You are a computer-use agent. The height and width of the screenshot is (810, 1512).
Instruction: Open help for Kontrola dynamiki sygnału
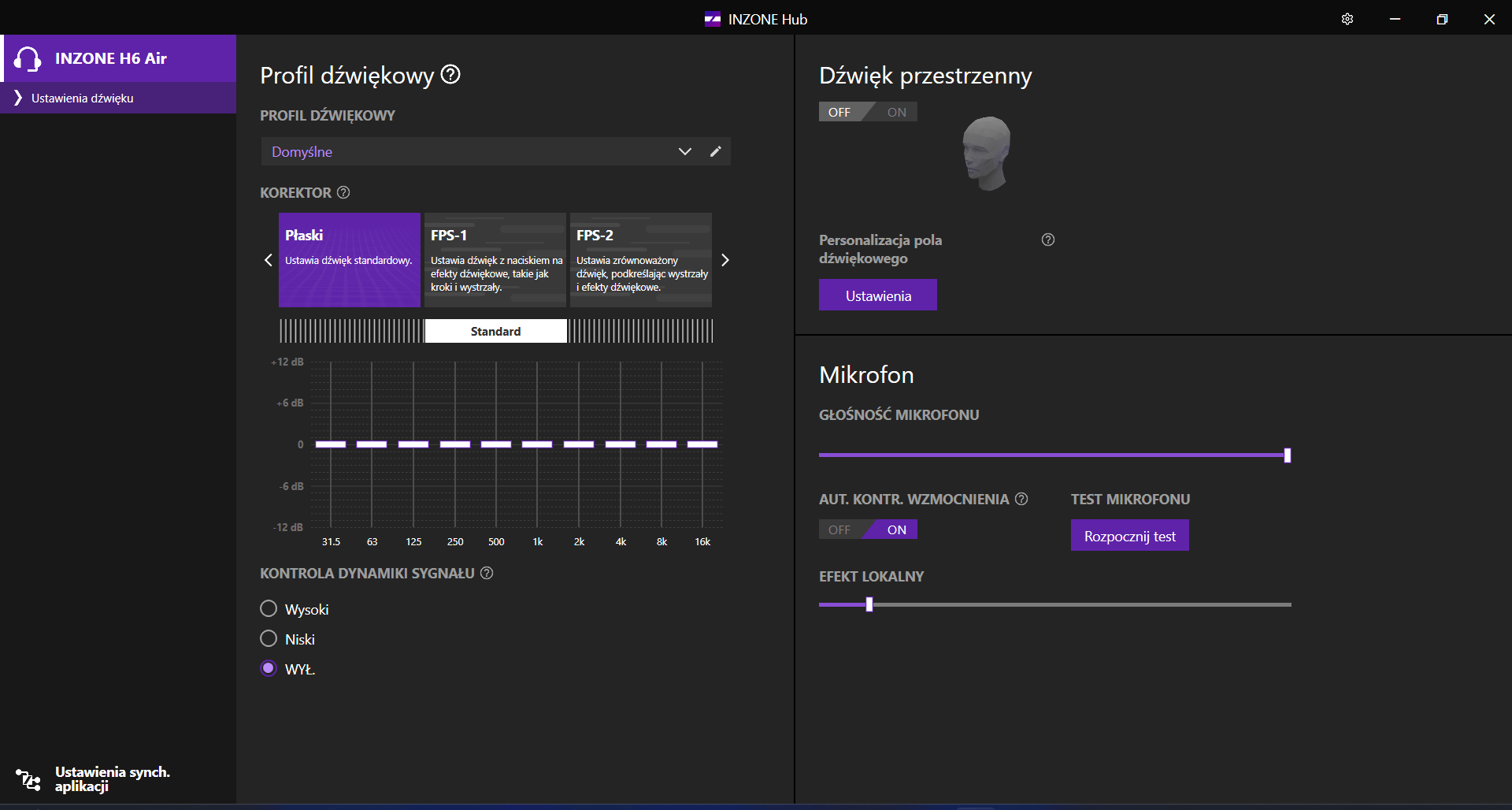[487, 573]
